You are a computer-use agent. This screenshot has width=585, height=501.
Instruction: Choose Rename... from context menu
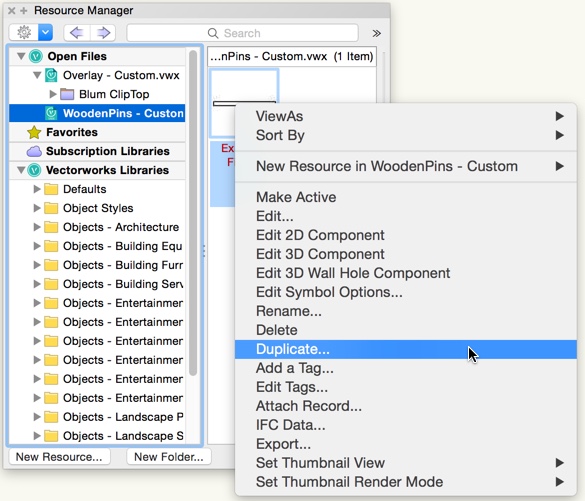tap(406, 311)
